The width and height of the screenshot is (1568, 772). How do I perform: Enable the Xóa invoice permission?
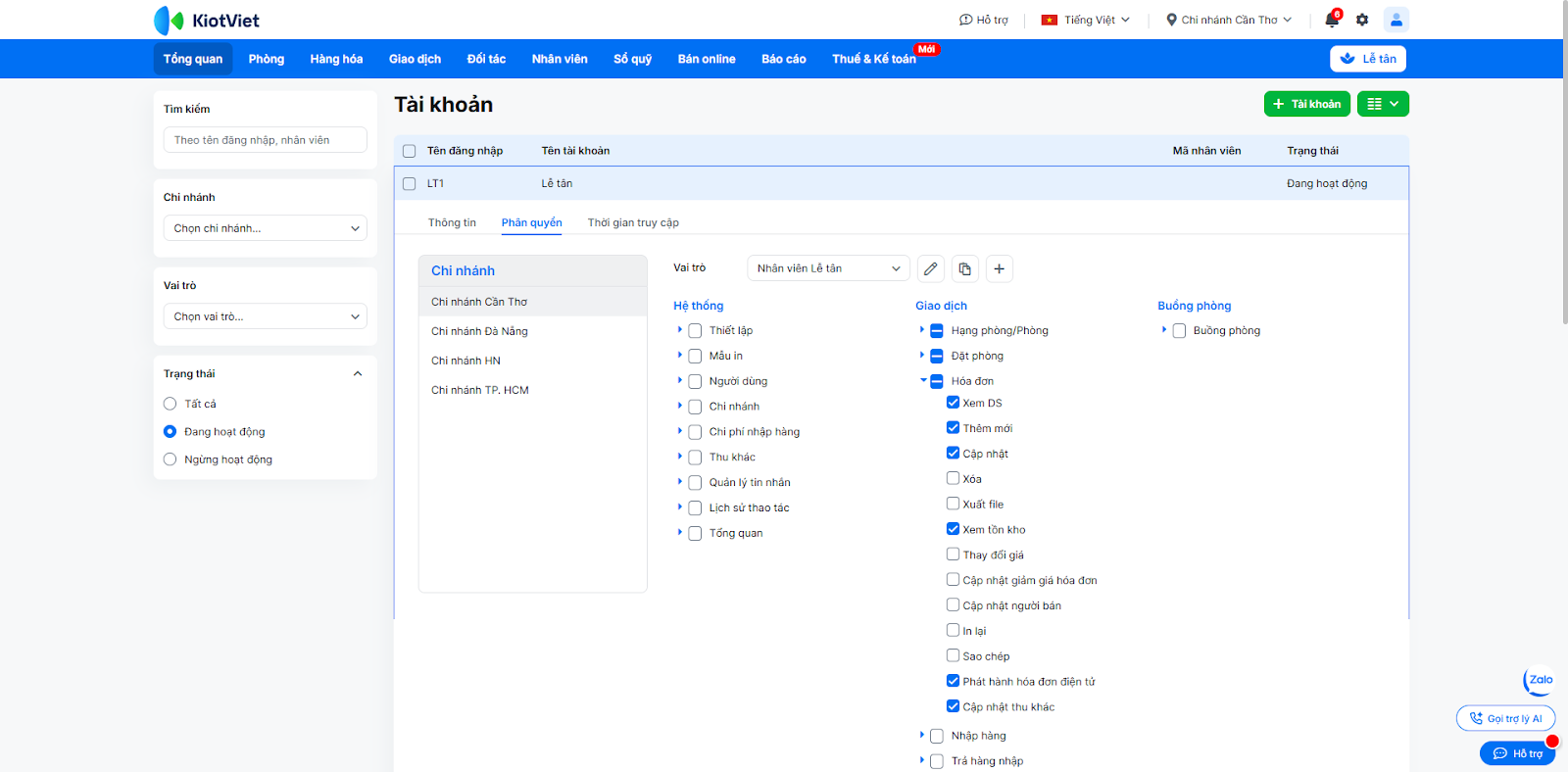(953, 478)
